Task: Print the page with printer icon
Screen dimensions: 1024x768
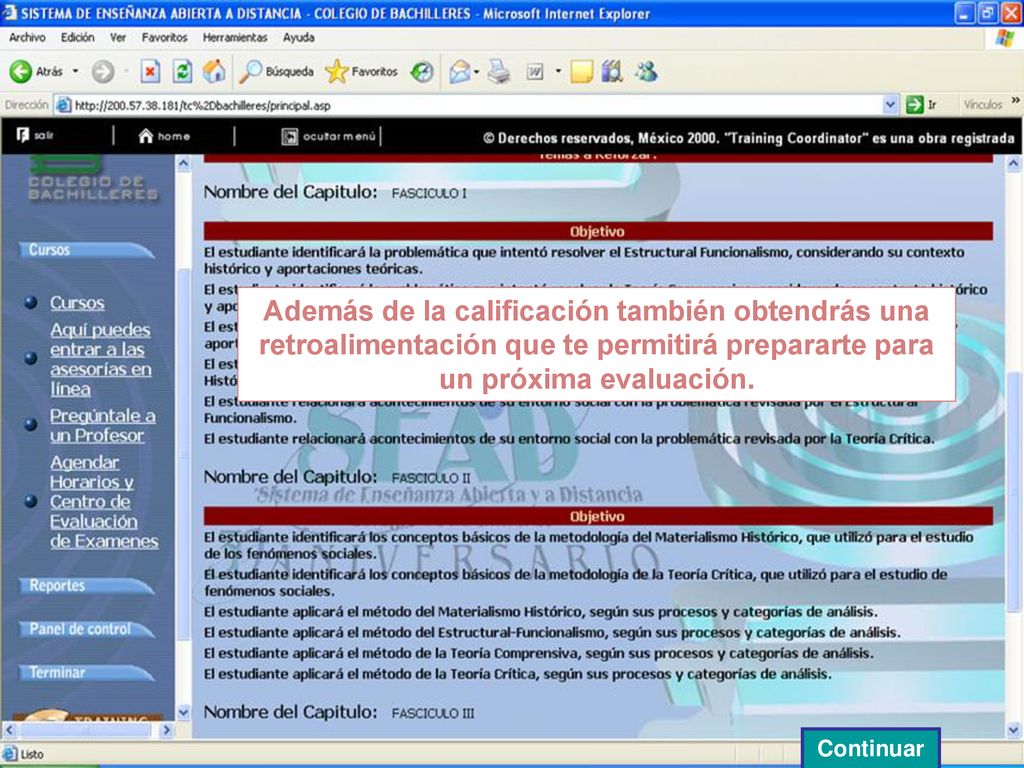Action: [500, 71]
